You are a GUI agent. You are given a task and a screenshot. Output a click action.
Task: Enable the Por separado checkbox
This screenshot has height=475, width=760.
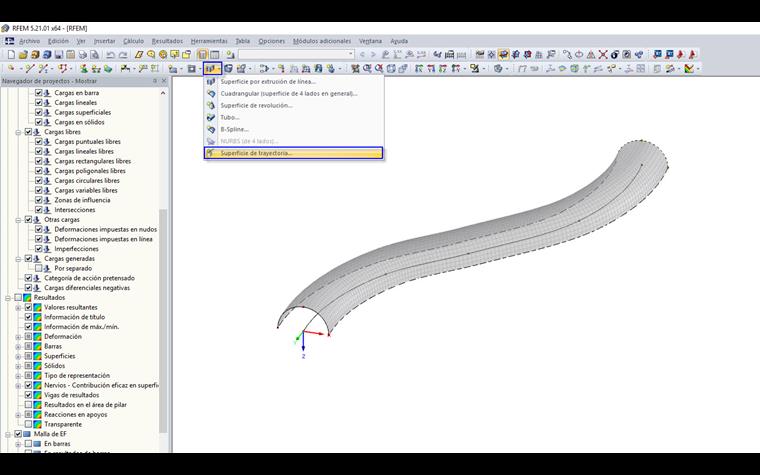(39, 268)
